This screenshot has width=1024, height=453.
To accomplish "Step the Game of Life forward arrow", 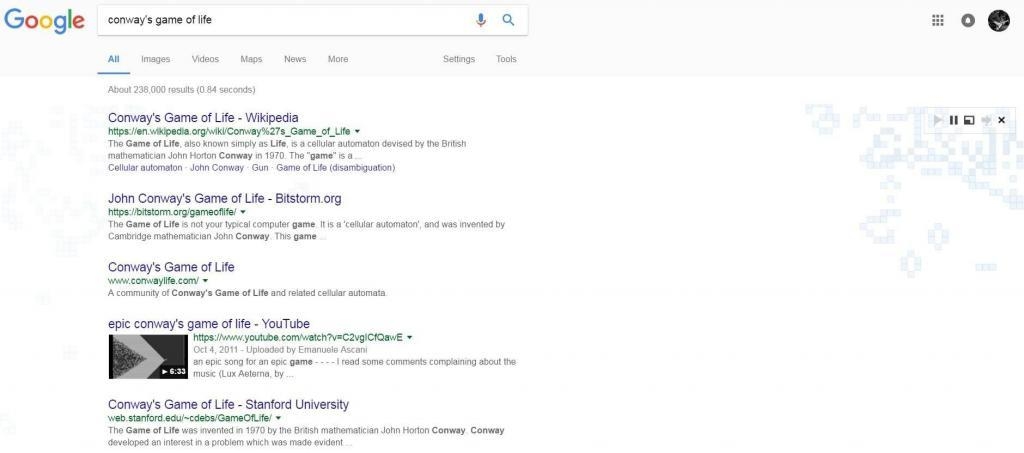I will pyautogui.click(x=986, y=120).
